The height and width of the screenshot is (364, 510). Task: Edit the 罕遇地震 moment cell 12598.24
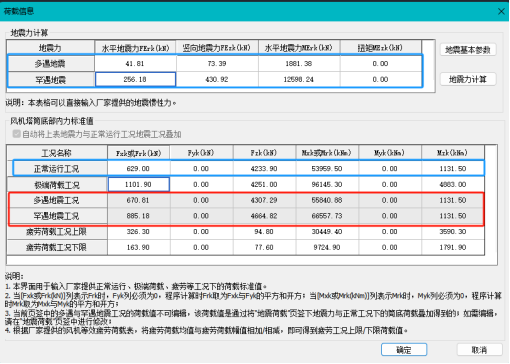(299, 80)
